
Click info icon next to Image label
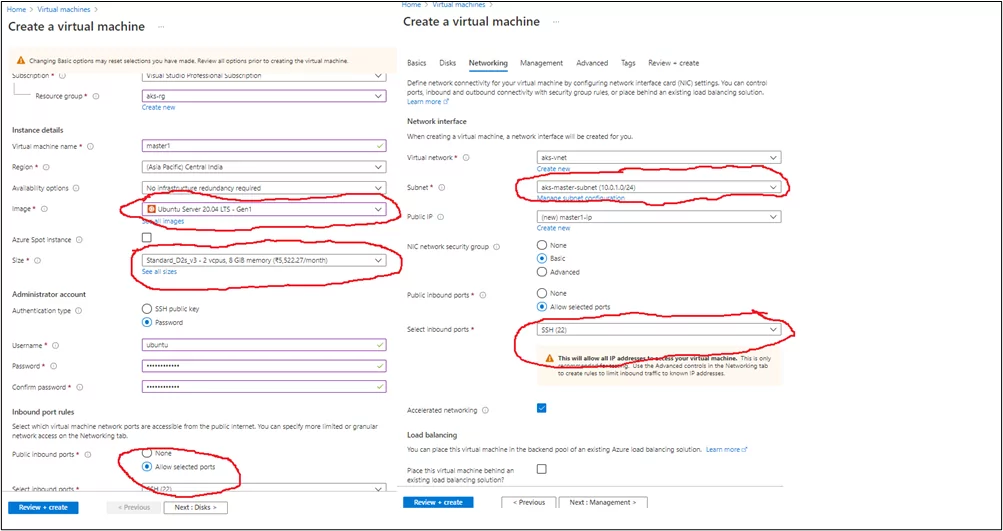[x=43, y=209]
